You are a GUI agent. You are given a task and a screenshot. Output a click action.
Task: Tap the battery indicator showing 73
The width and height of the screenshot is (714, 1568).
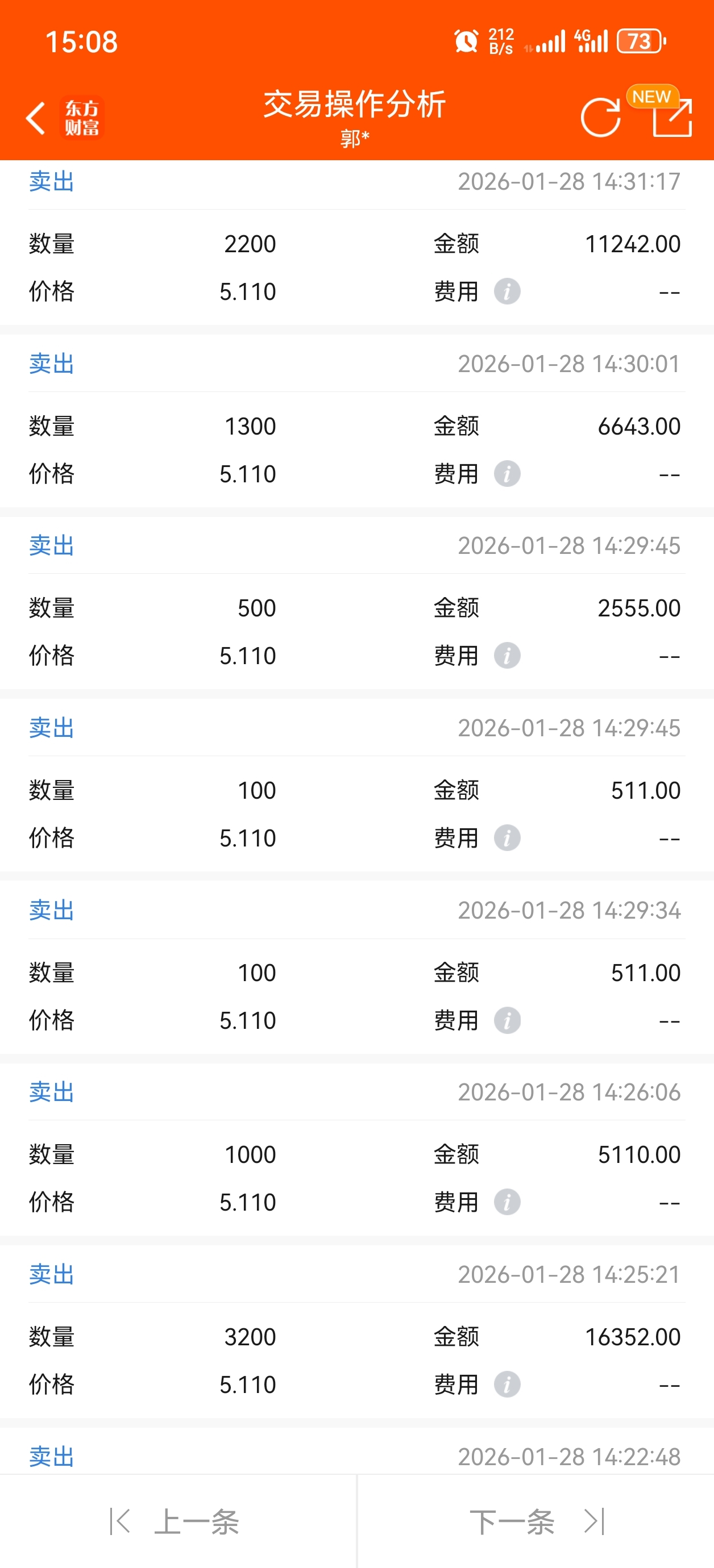pos(641,41)
